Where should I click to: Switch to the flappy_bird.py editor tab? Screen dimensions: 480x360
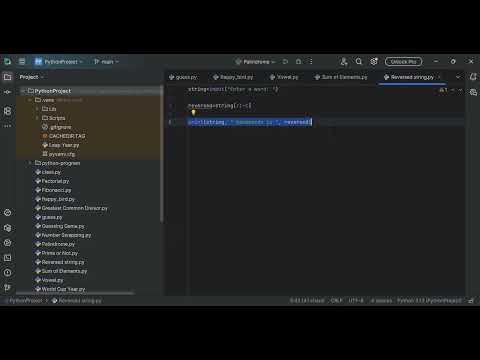pyautogui.click(x=233, y=77)
